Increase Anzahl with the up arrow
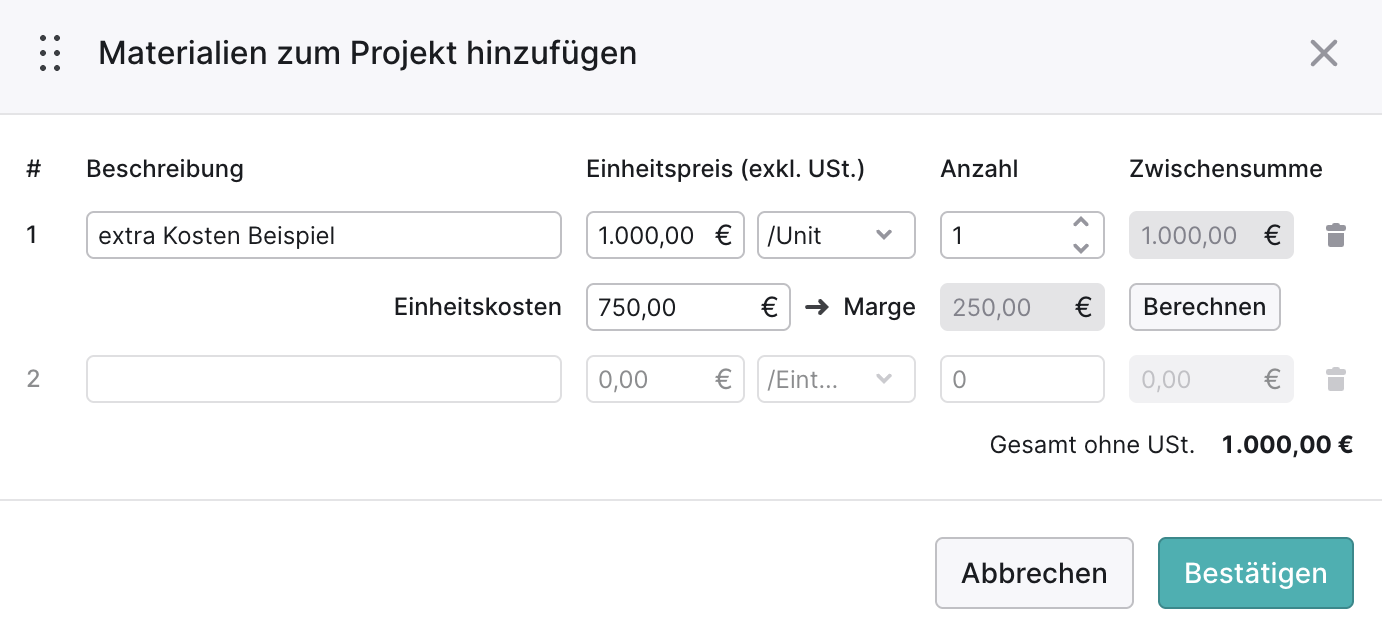The height and width of the screenshot is (642, 1382). (1081, 223)
